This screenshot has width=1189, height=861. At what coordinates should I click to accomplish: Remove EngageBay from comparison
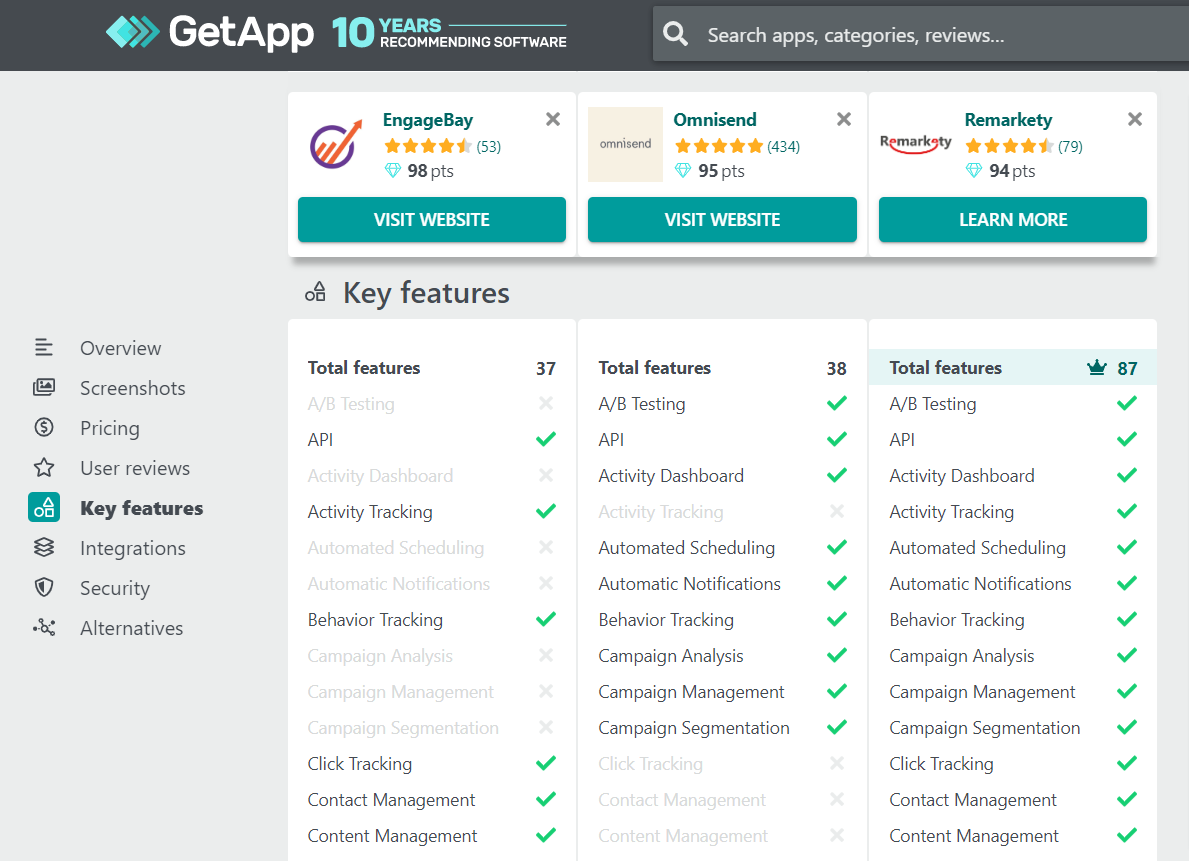[x=553, y=119]
